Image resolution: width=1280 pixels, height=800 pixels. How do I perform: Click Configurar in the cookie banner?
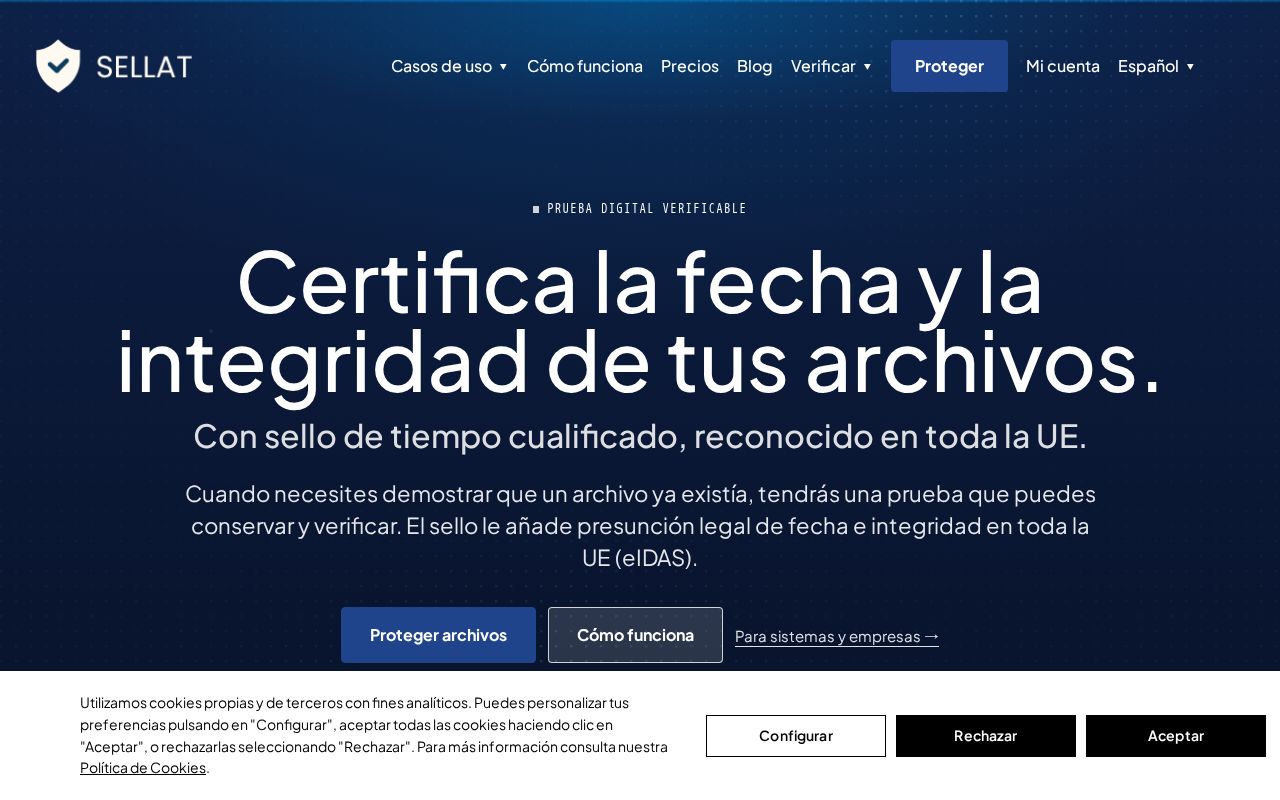pos(796,736)
